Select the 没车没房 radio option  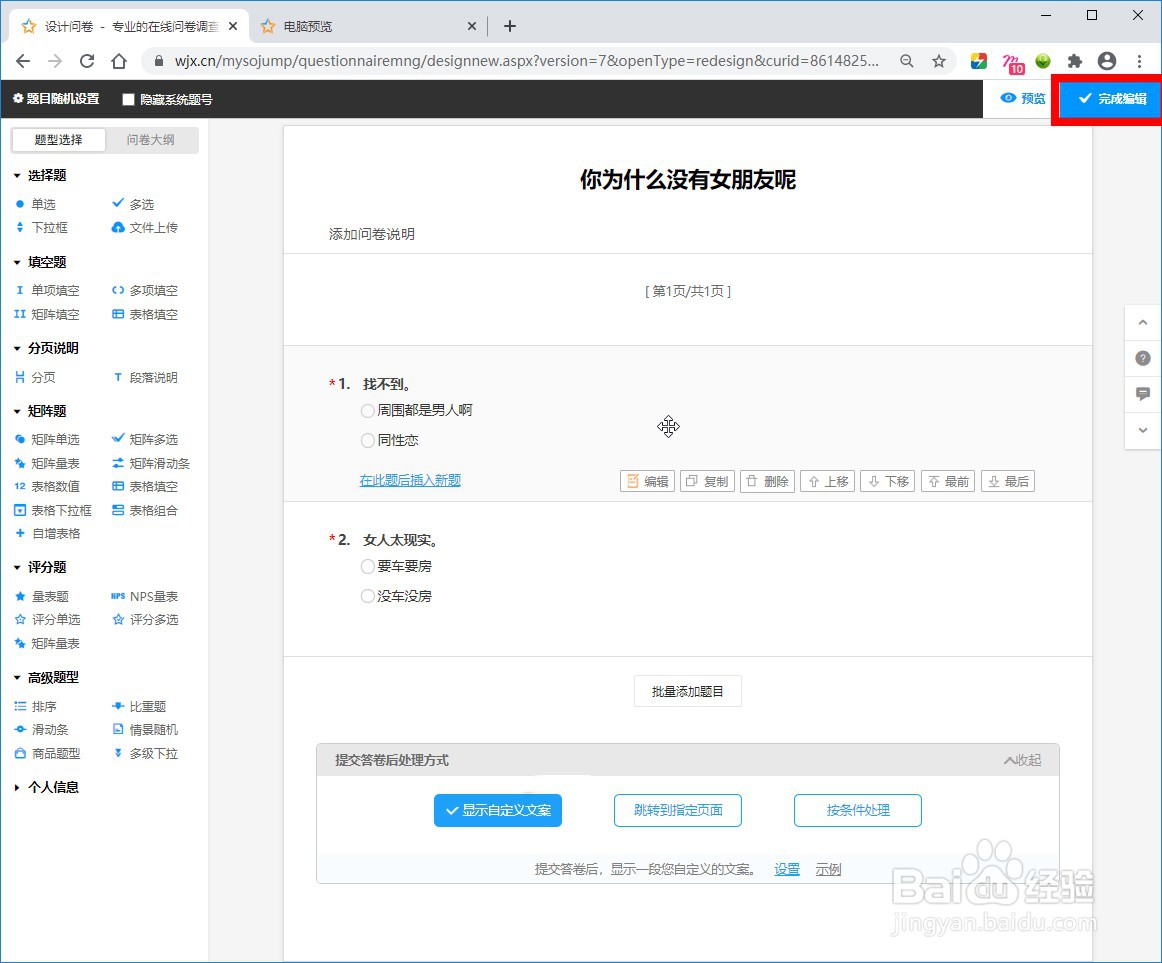click(x=368, y=596)
